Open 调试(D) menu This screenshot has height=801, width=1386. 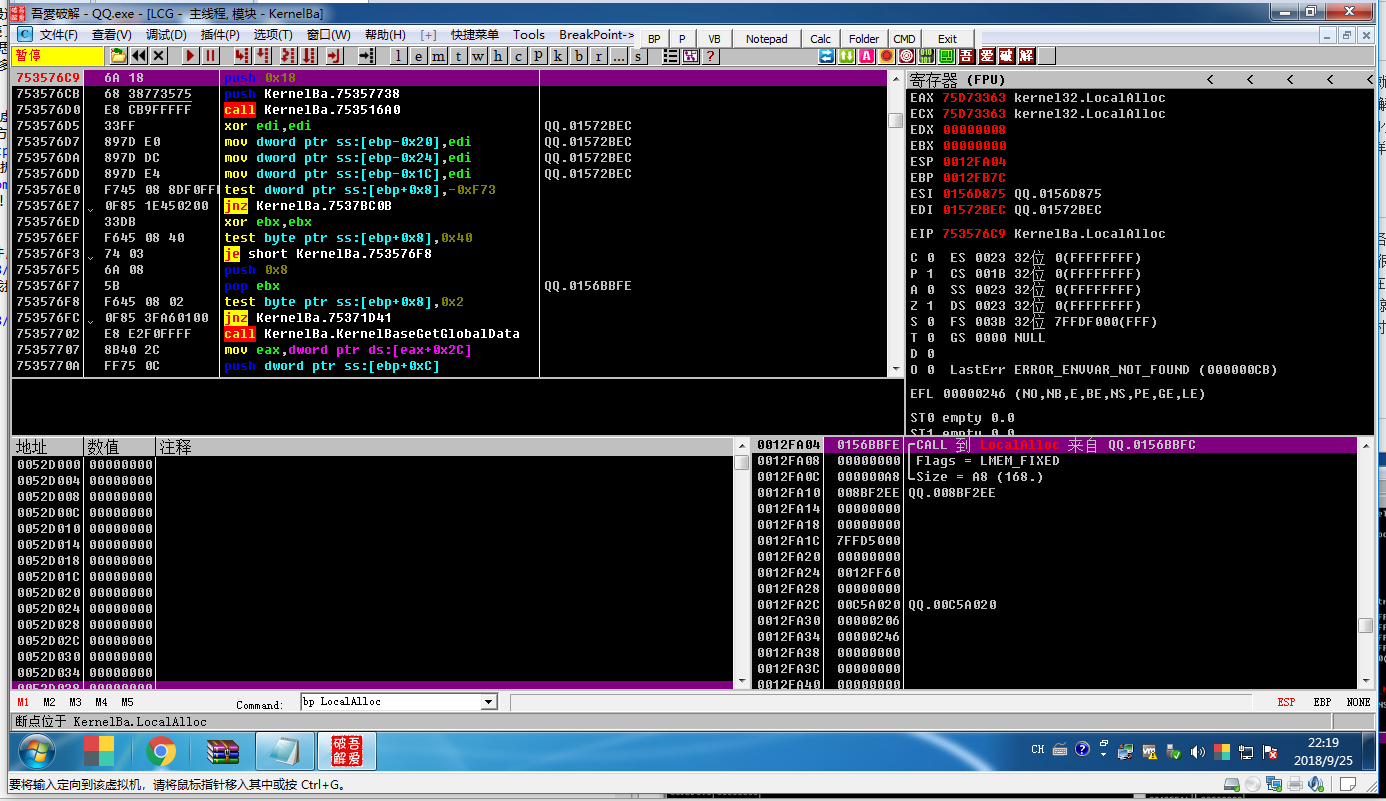(x=166, y=35)
